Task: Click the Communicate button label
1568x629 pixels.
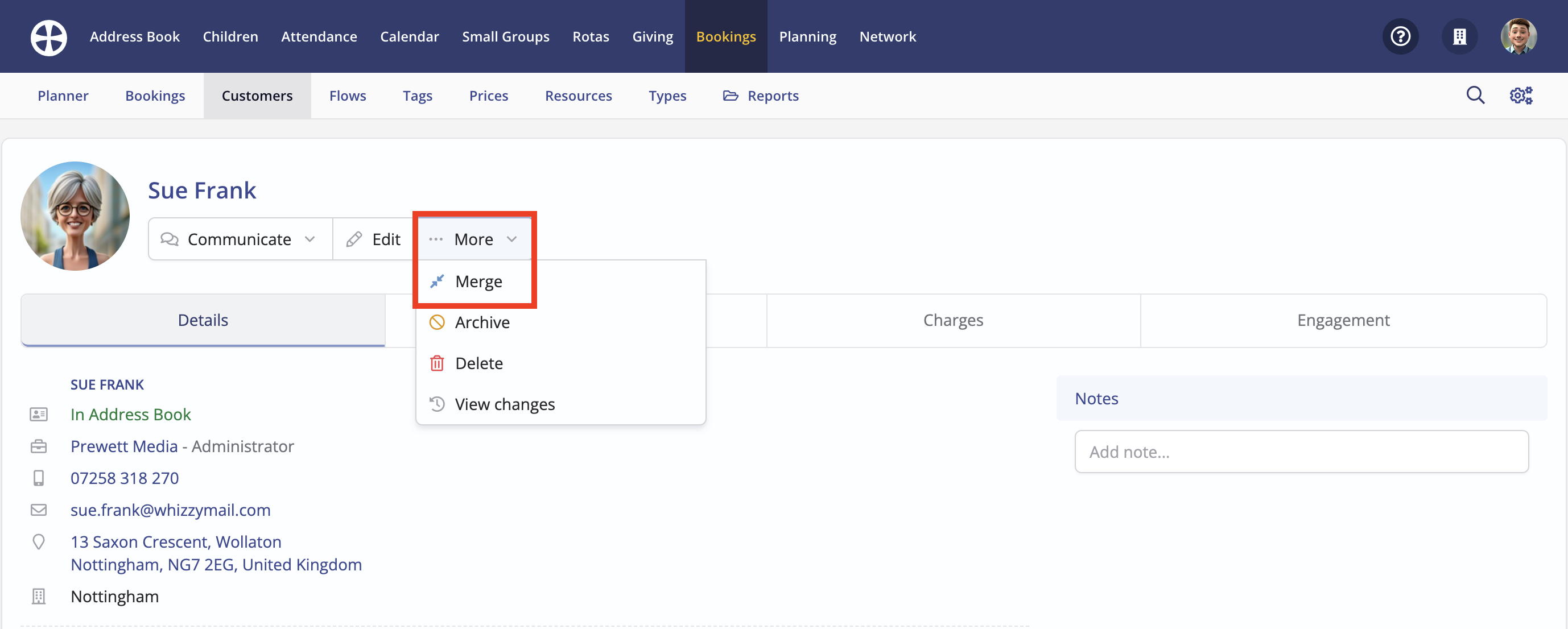Action: tap(239, 239)
